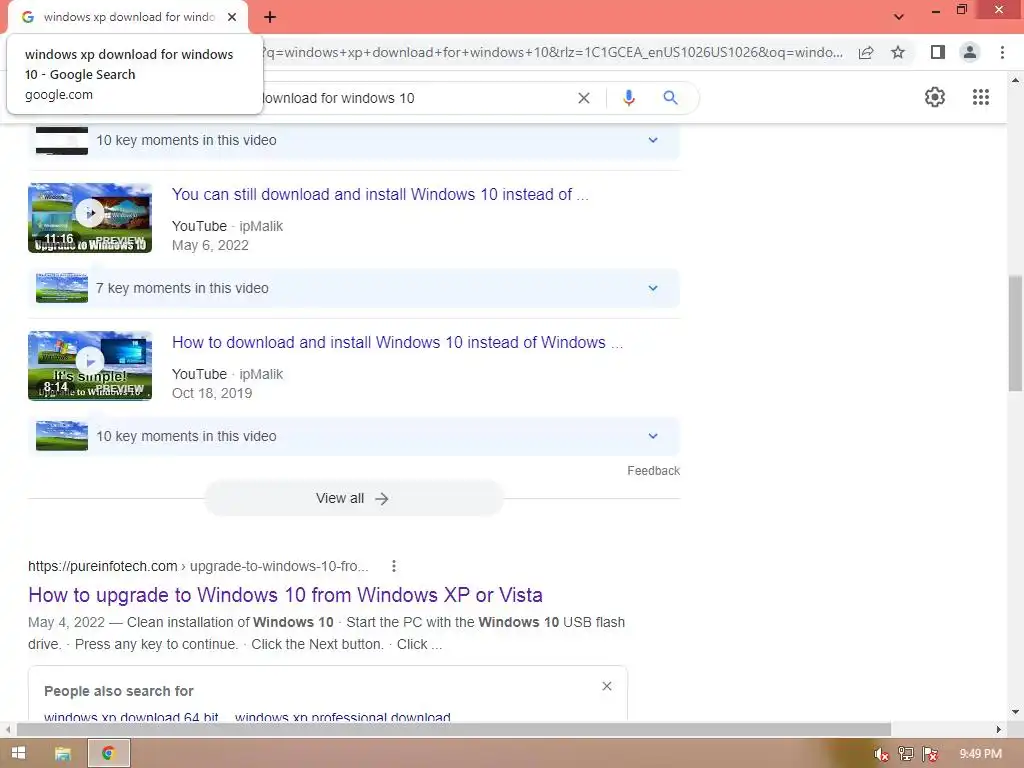Open a new browser tab

tap(270, 17)
